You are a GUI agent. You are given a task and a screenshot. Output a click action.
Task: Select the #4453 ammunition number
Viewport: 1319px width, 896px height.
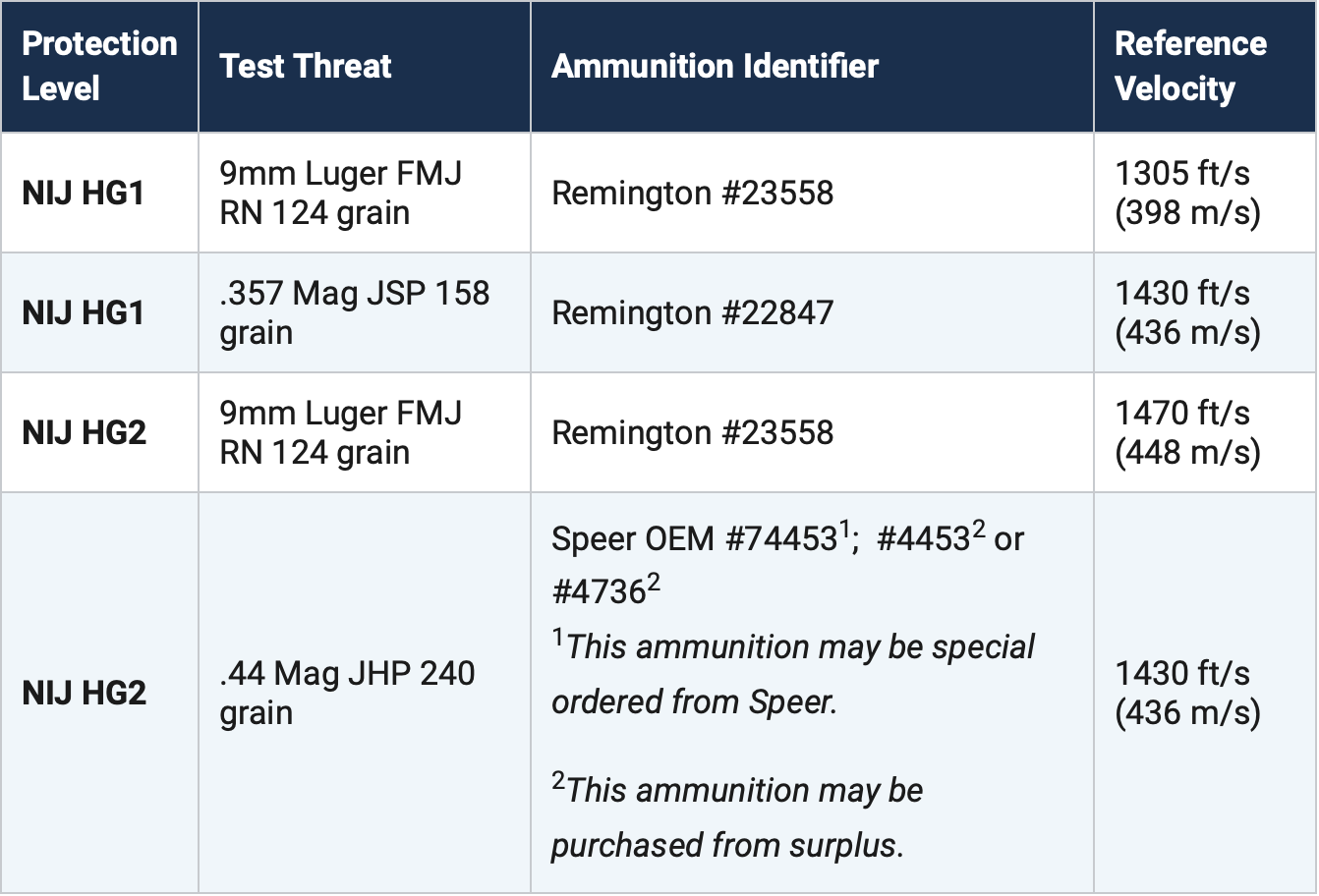[x=923, y=538]
